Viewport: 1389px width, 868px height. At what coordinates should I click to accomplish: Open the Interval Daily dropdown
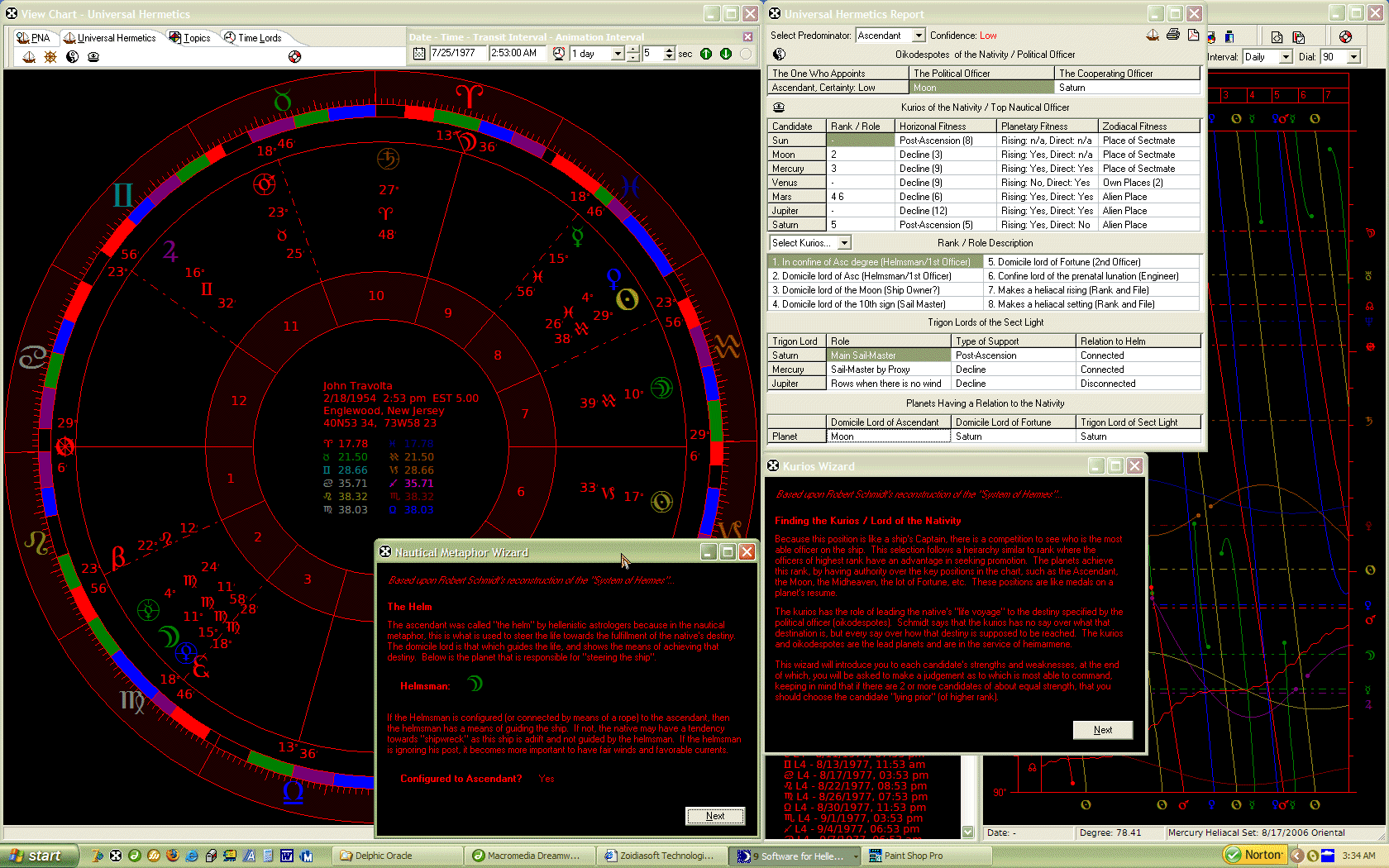coord(1286,57)
